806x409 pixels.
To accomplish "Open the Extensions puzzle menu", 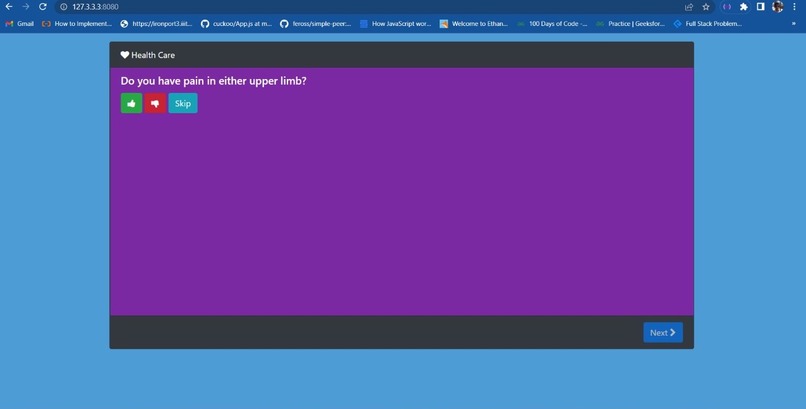I will coord(743,7).
